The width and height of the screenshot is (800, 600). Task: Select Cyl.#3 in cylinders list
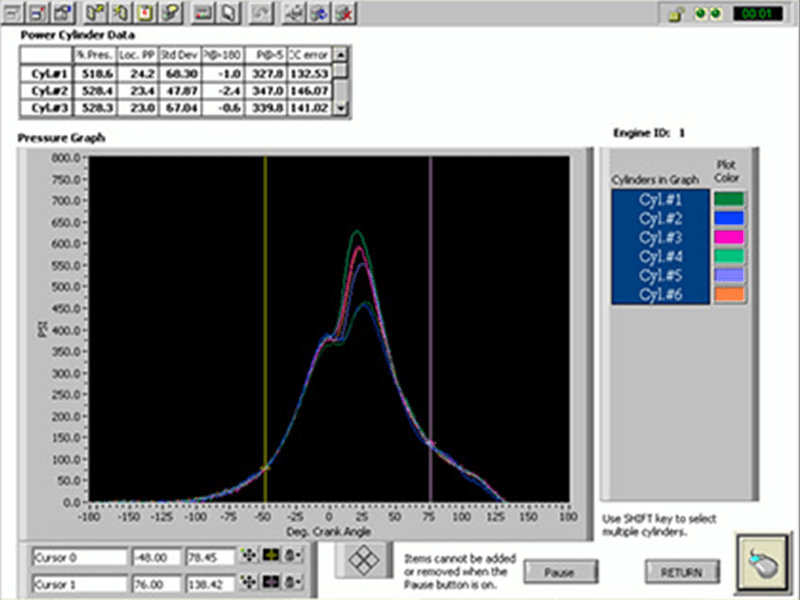[660, 237]
